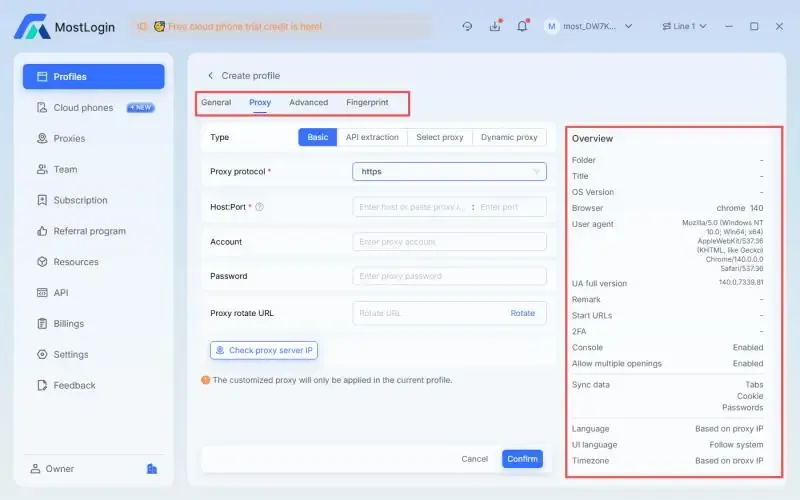Click the port input field
800x500 pixels.
click(x=511, y=207)
